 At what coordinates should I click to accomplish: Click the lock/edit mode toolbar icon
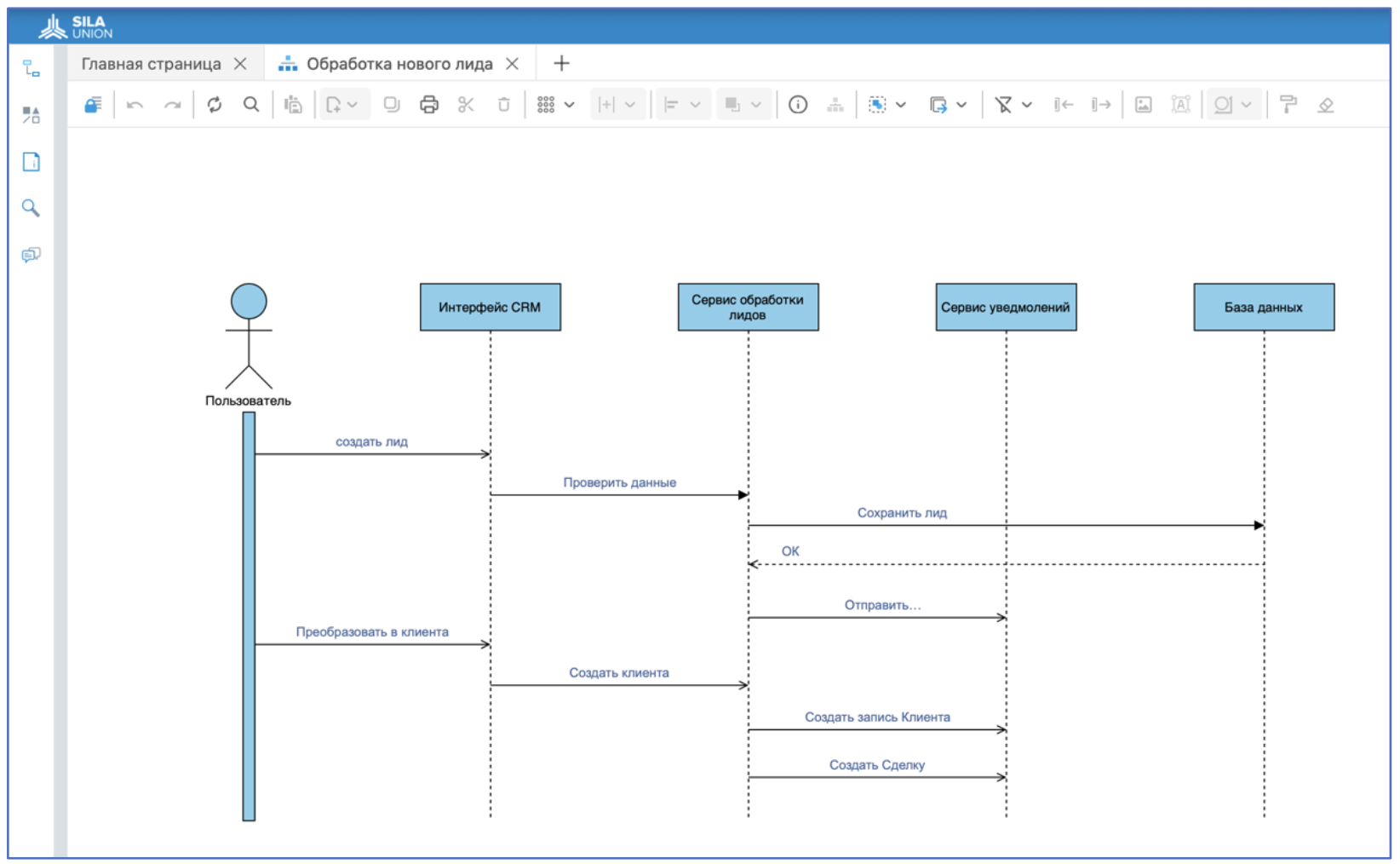pos(93,105)
